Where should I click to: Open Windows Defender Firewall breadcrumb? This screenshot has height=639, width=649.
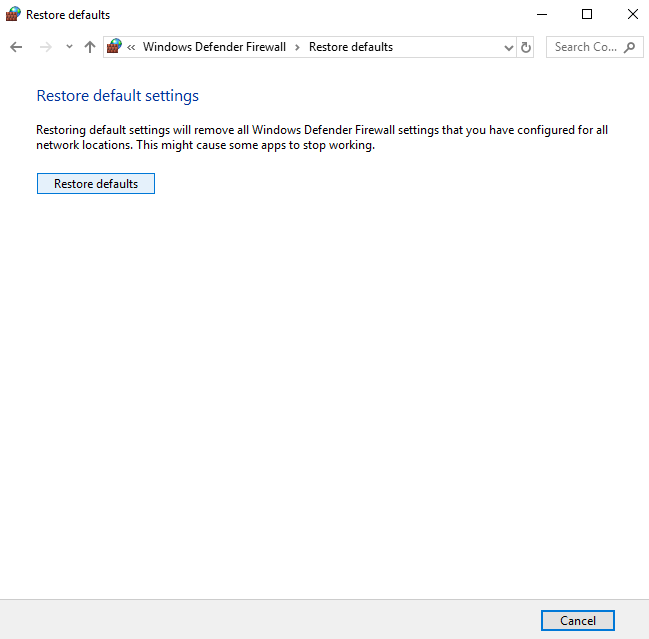[214, 47]
